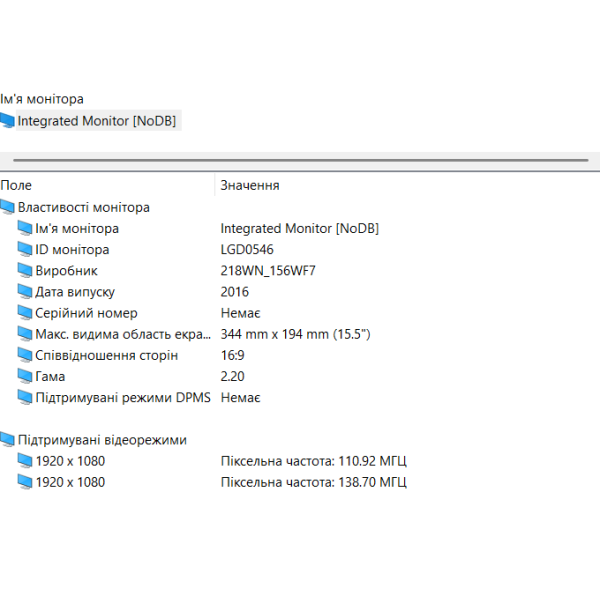This screenshot has width=600, height=600.
Task: Click icon of 1920 x 1080 138.70 МГЦ row
Action: click(x=25, y=482)
